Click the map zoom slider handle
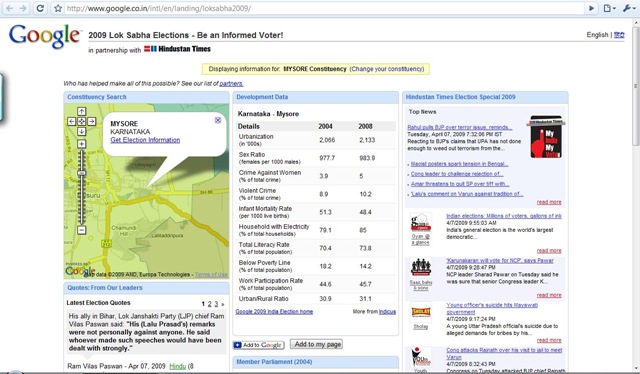This screenshot has height=374, width=640. [82, 173]
